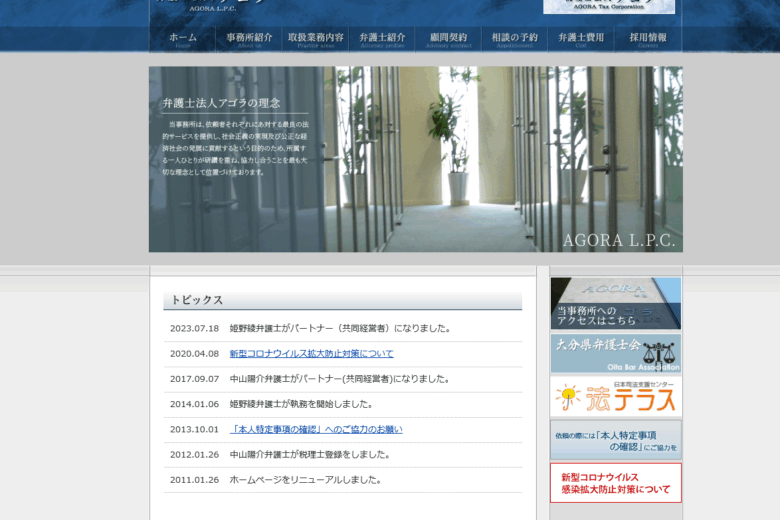The width and height of the screenshot is (780, 520).
Task: Navigate to 相談の予約 (Appointment) page
Action: [514, 39]
